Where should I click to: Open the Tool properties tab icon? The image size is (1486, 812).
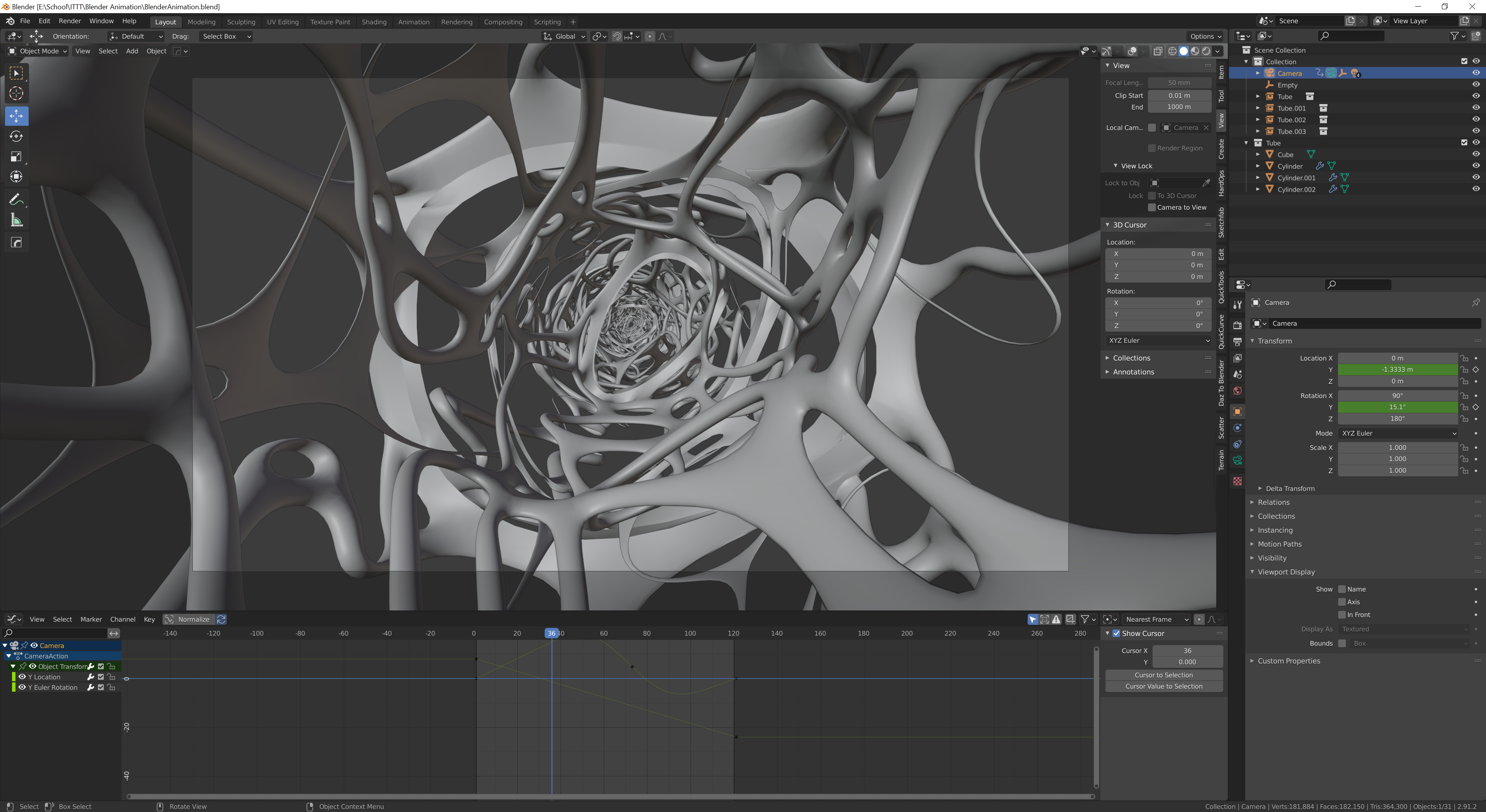[x=1237, y=304]
